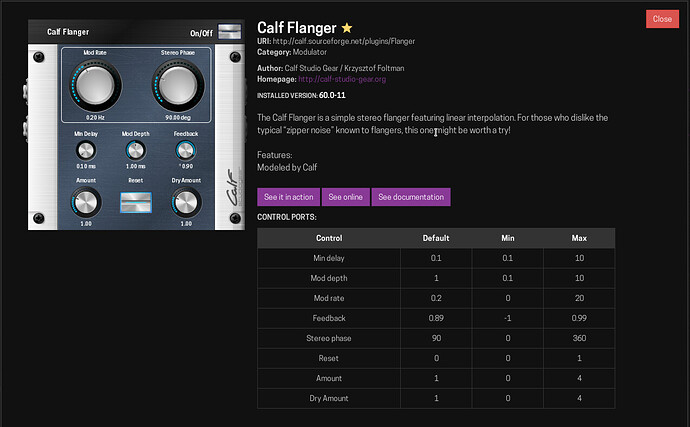Click the Mod Depth knob
Image resolution: width=690 pixels, height=427 pixels.
pyautogui.click(x=136, y=151)
